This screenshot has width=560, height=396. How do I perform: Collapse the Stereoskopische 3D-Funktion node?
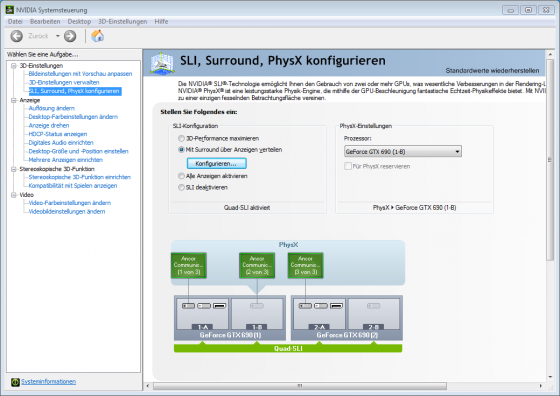point(14,169)
